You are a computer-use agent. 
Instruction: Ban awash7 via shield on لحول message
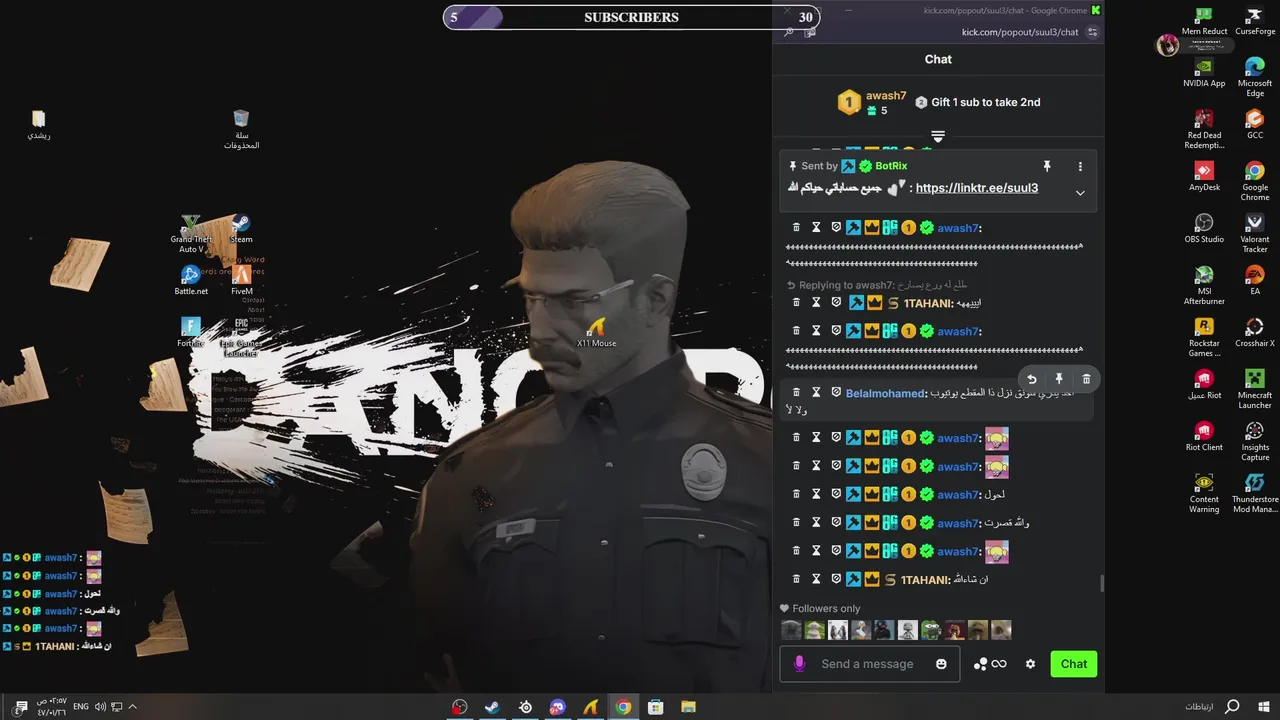coord(836,494)
